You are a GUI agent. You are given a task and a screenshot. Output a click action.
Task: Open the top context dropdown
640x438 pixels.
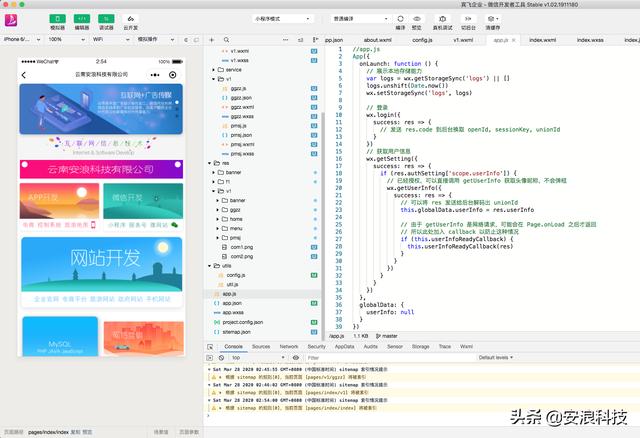pos(258,358)
